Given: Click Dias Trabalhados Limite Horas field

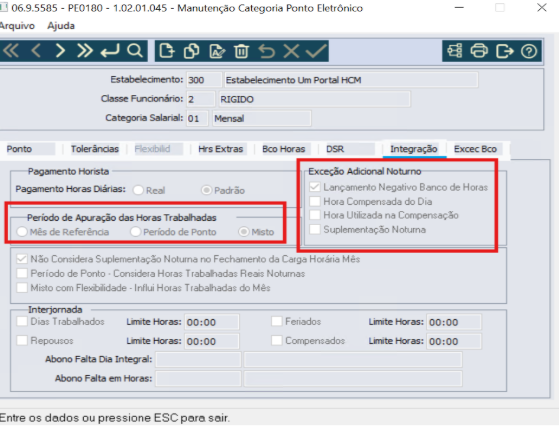Looking at the screenshot, I should 212,322.
